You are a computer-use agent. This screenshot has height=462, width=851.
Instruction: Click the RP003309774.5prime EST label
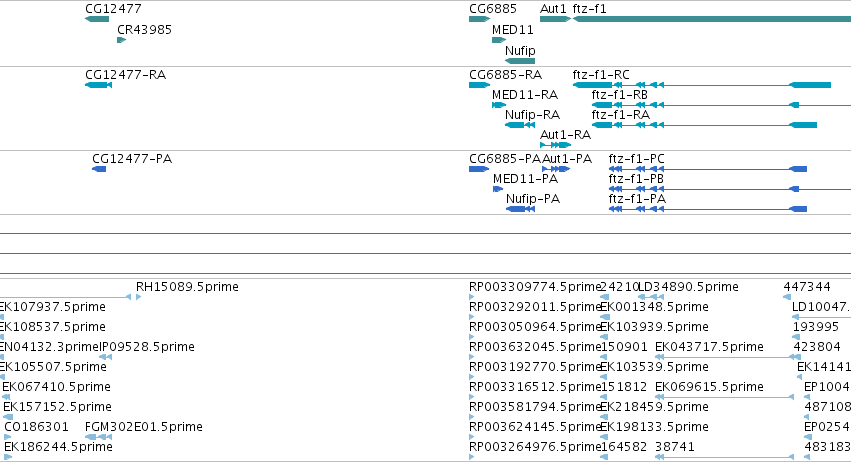click(x=536, y=287)
